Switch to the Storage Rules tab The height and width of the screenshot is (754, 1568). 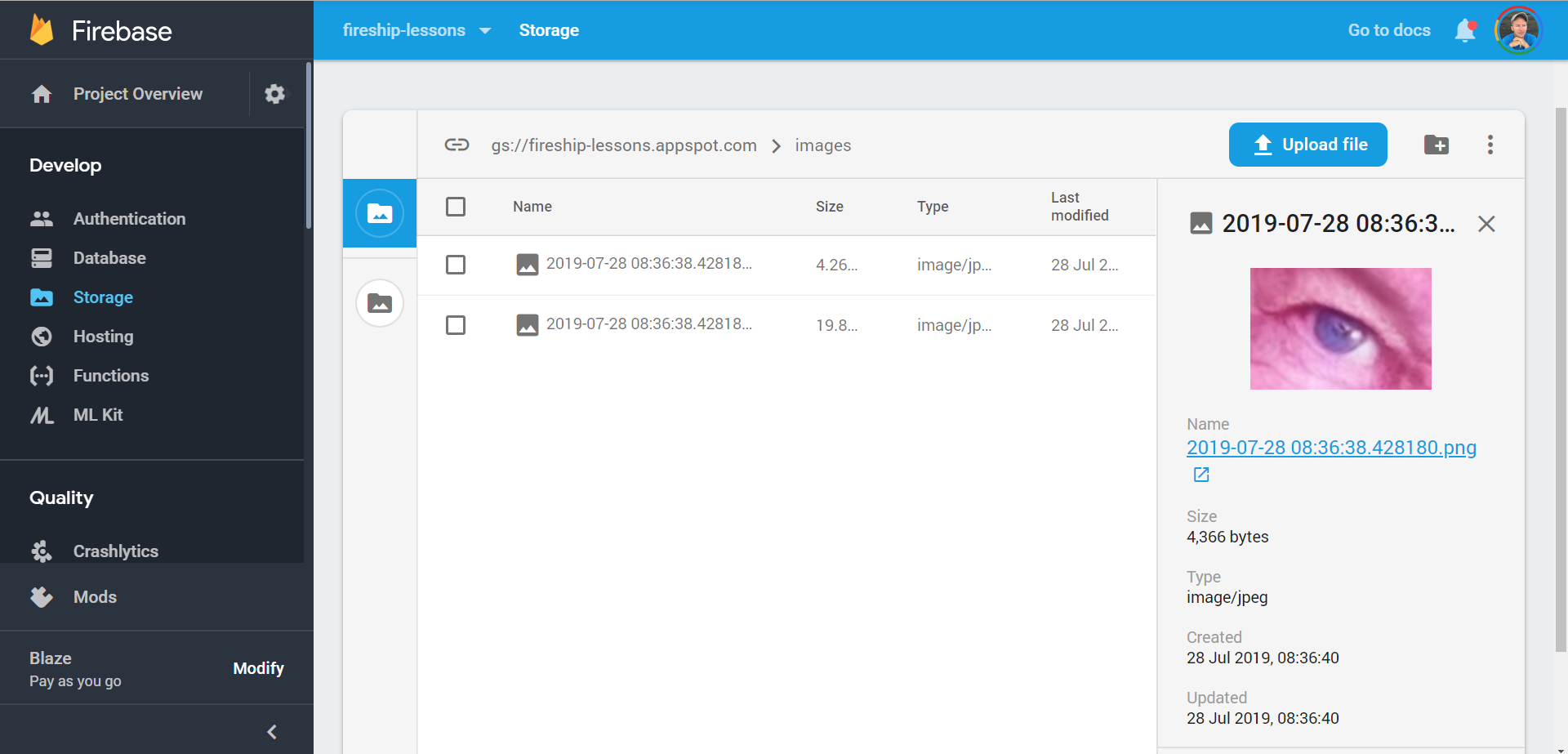point(379,302)
